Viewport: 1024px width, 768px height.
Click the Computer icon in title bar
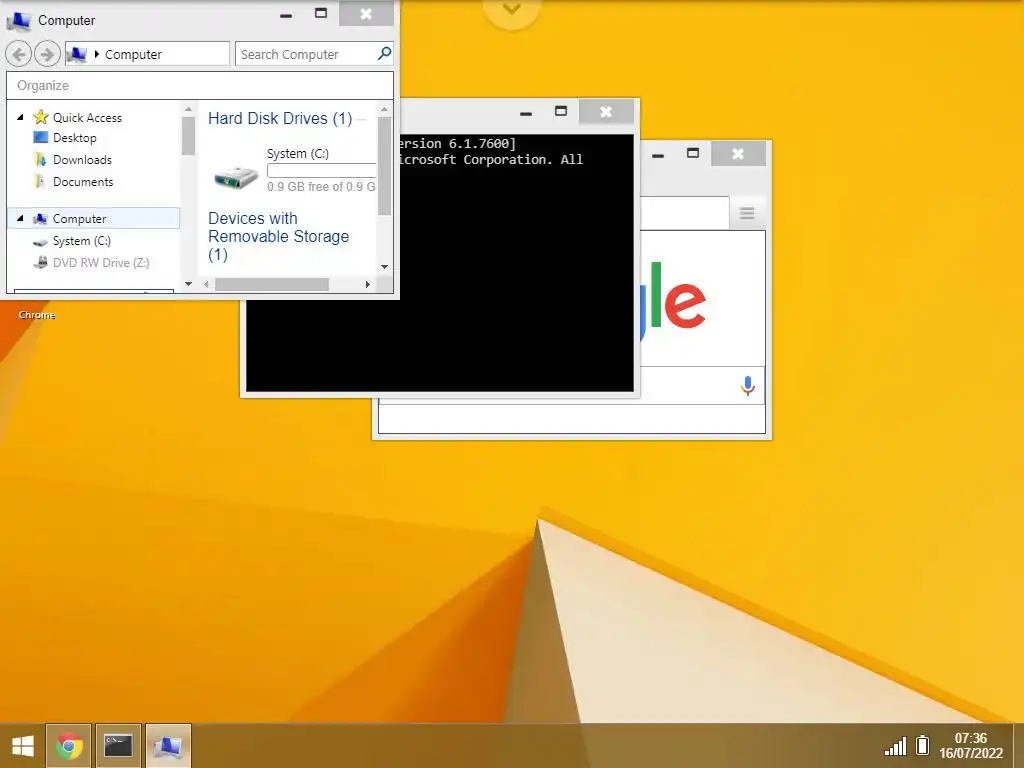pyautogui.click(x=18, y=21)
